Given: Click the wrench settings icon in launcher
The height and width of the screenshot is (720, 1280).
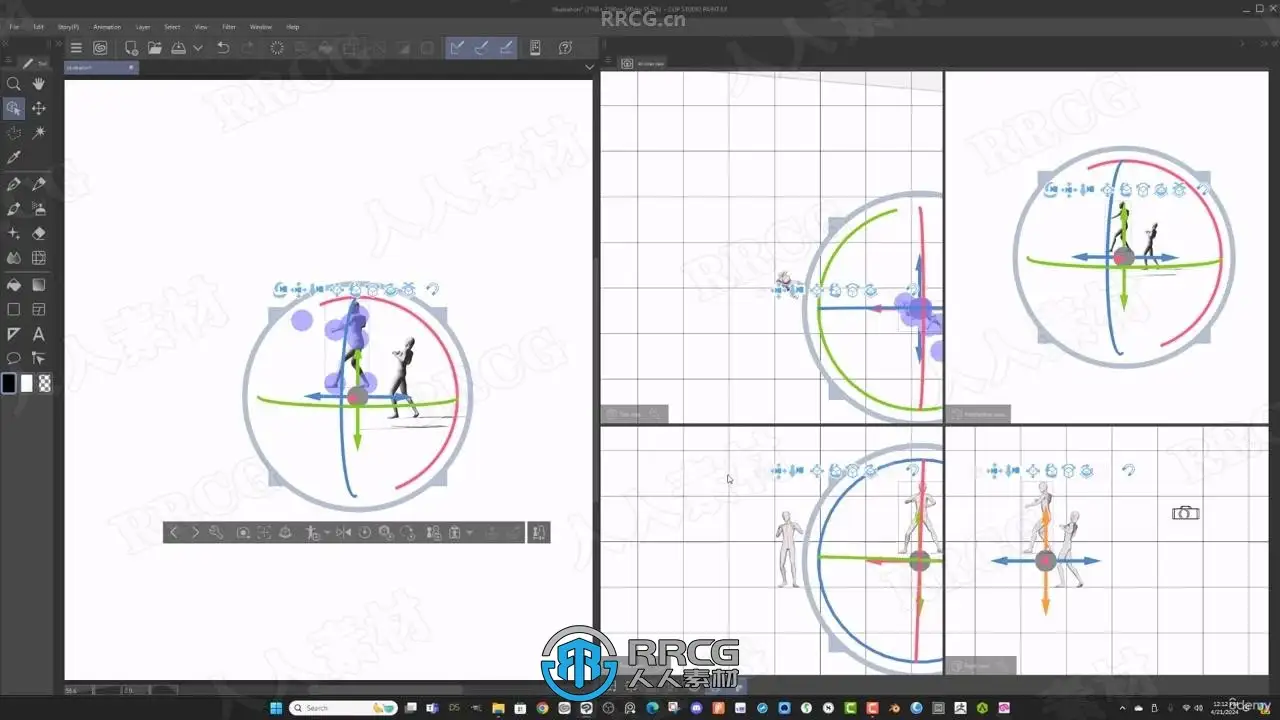Looking at the screenshot, I should 216,533.
